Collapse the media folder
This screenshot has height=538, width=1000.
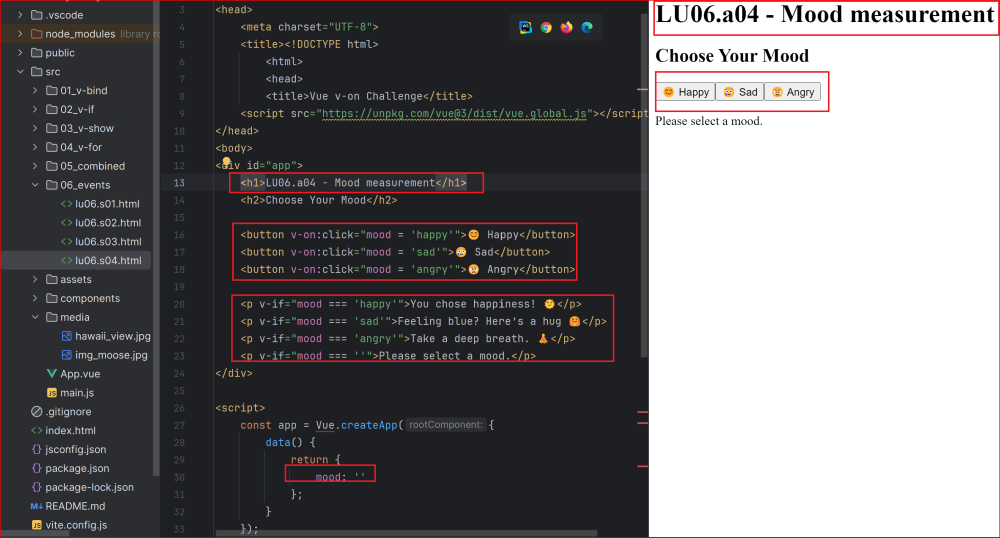(x=35, y=317)
